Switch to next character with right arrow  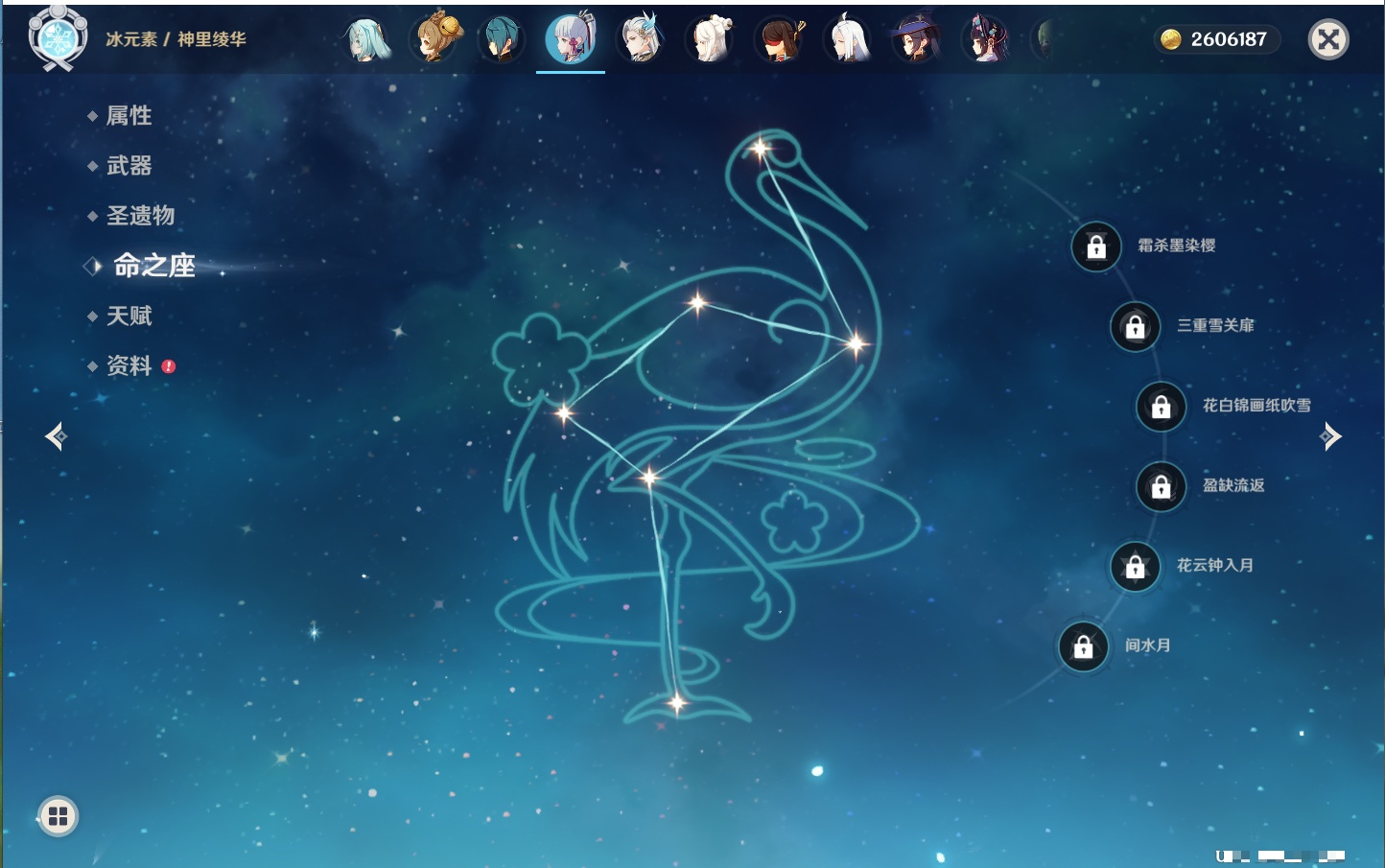[x=1330, y=436]
